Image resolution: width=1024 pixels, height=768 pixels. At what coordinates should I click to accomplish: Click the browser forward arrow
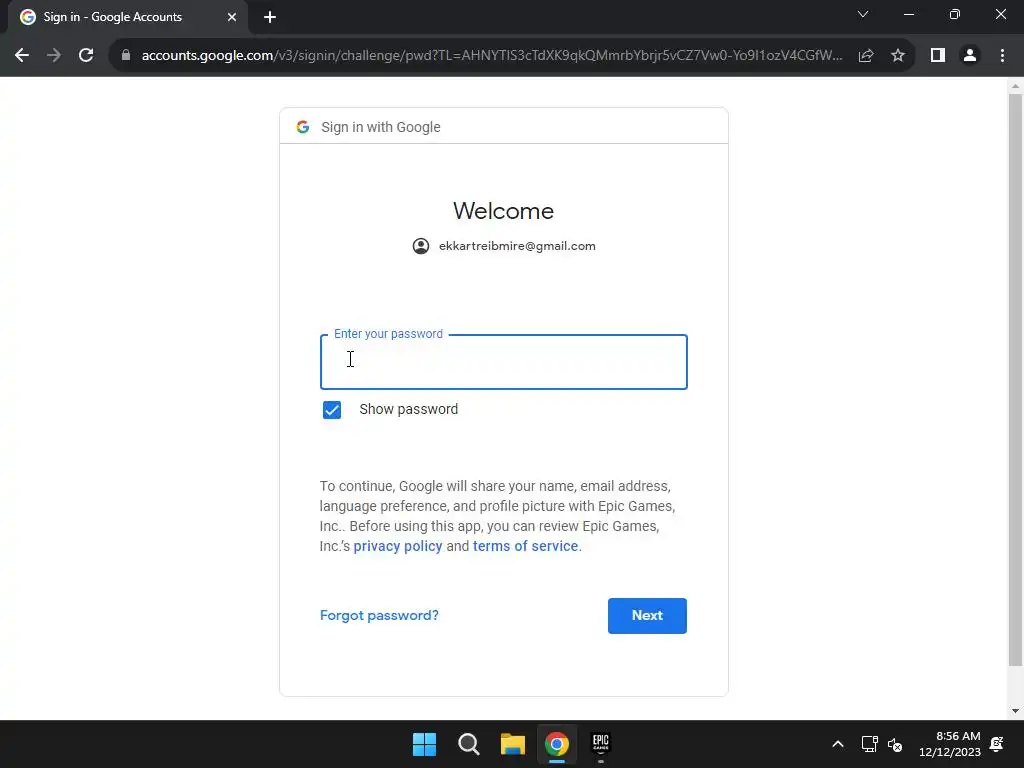coord(54,56)
